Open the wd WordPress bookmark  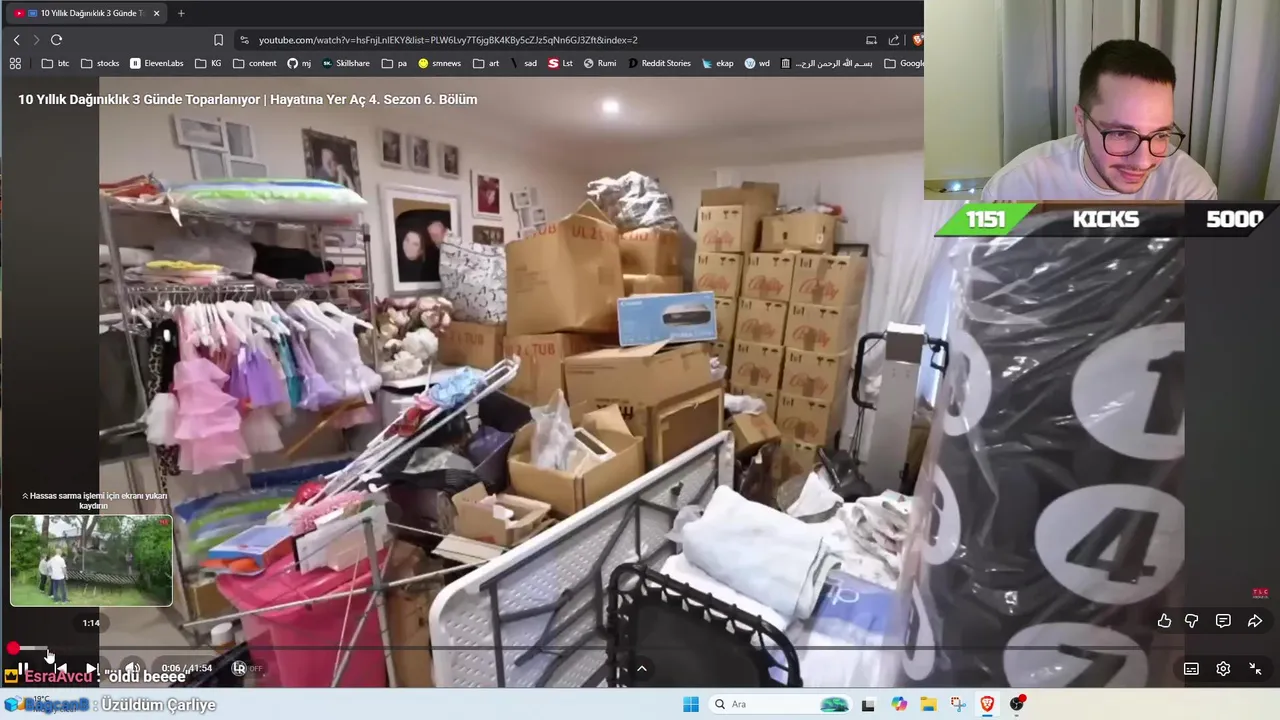coord(757,63)
